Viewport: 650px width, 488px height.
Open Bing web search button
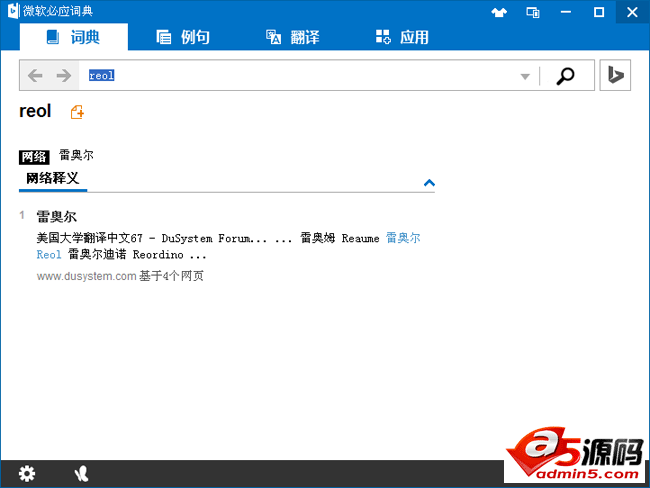pos(615,75)
